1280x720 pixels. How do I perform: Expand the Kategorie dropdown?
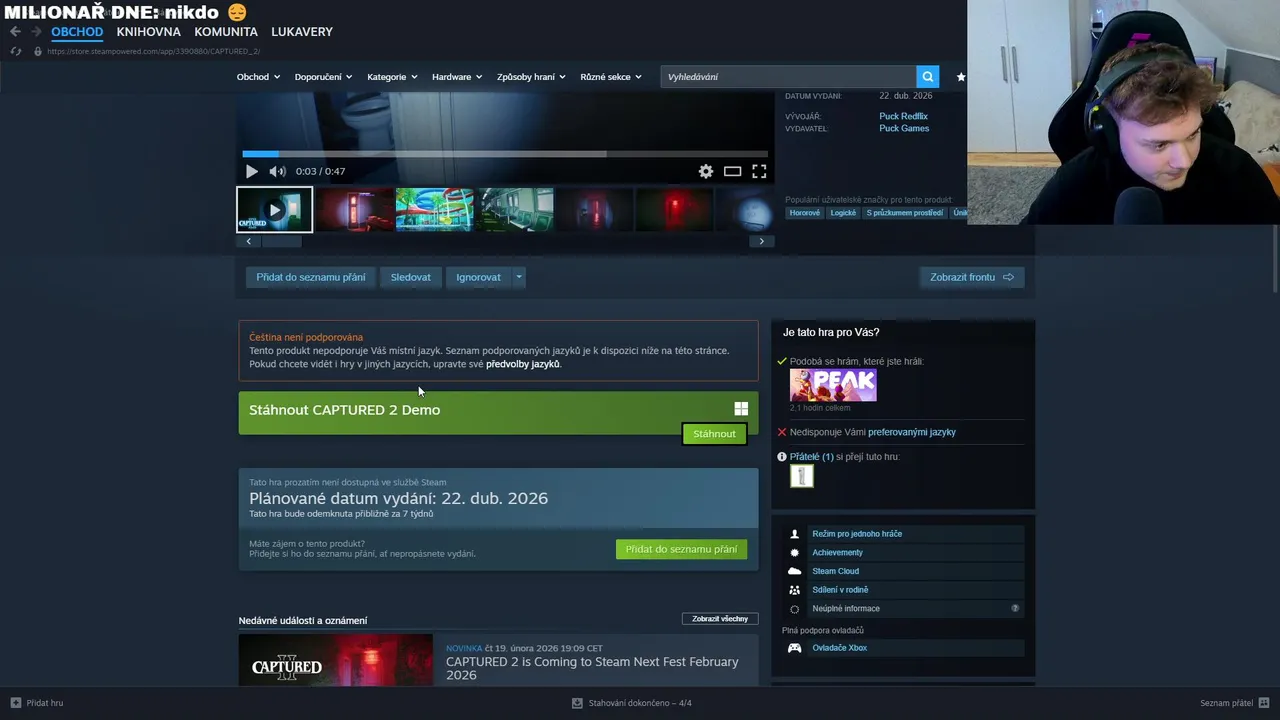[x=392, y=77]
